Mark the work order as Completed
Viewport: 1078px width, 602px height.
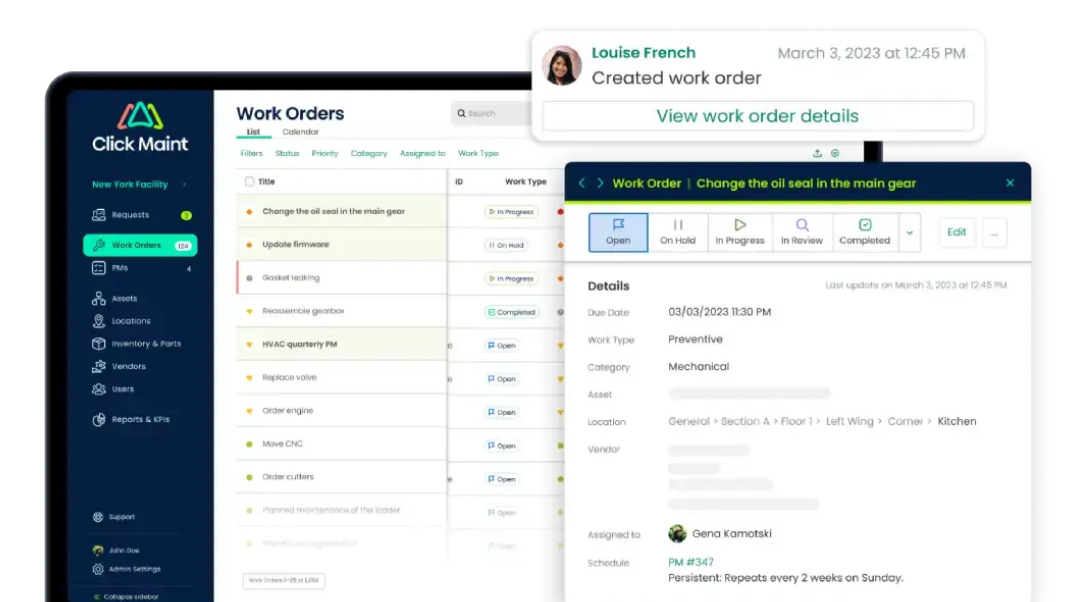[865, 232]
